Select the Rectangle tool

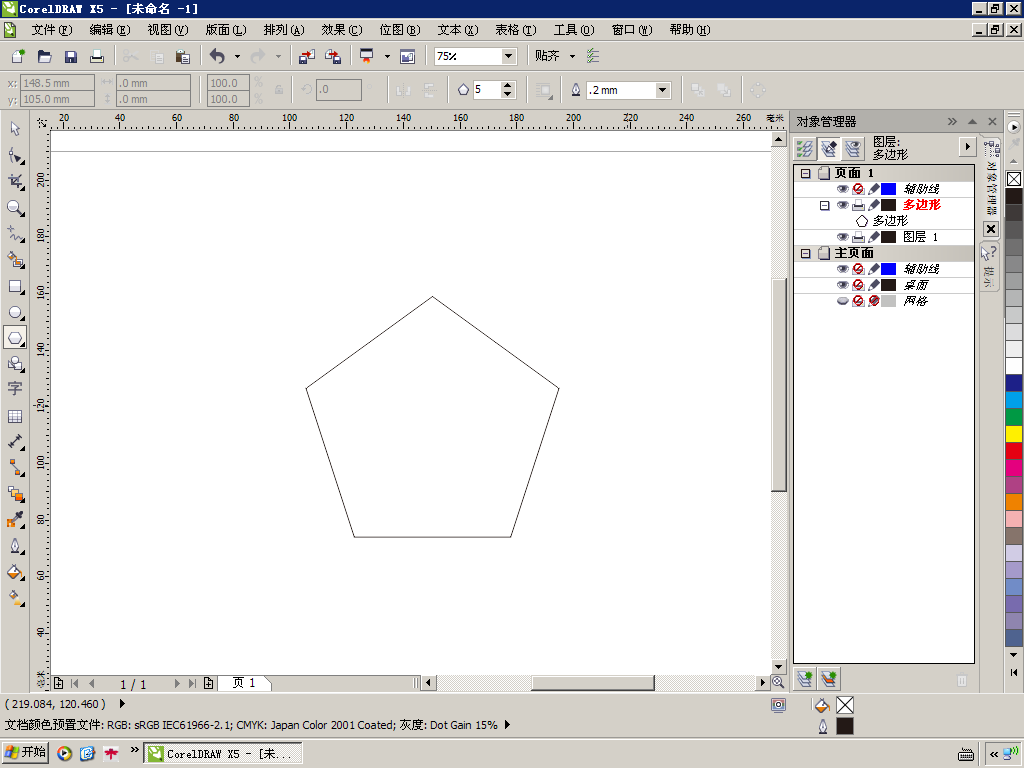(15, 286)
